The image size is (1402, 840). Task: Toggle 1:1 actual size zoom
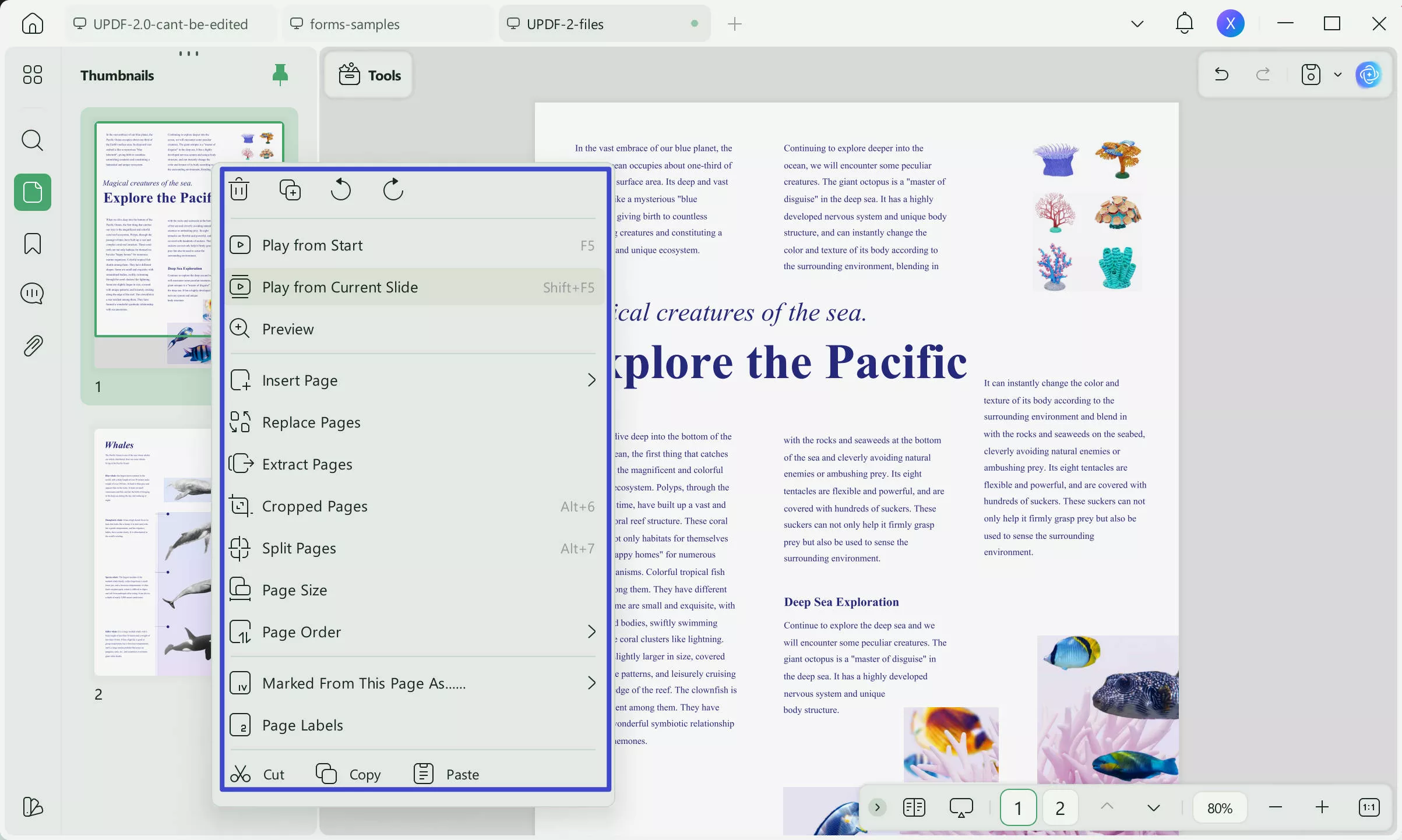coord(1369,807)
